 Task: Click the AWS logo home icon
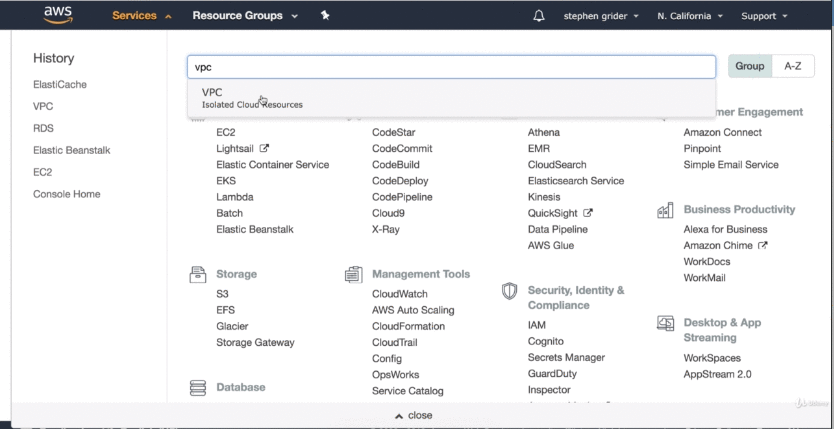[x=58, y=15]
